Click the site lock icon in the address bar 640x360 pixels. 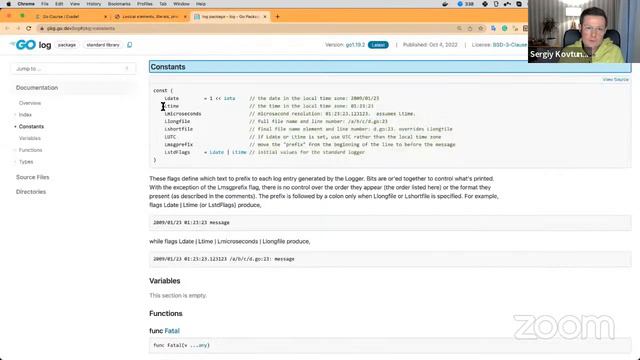(42, 28)
